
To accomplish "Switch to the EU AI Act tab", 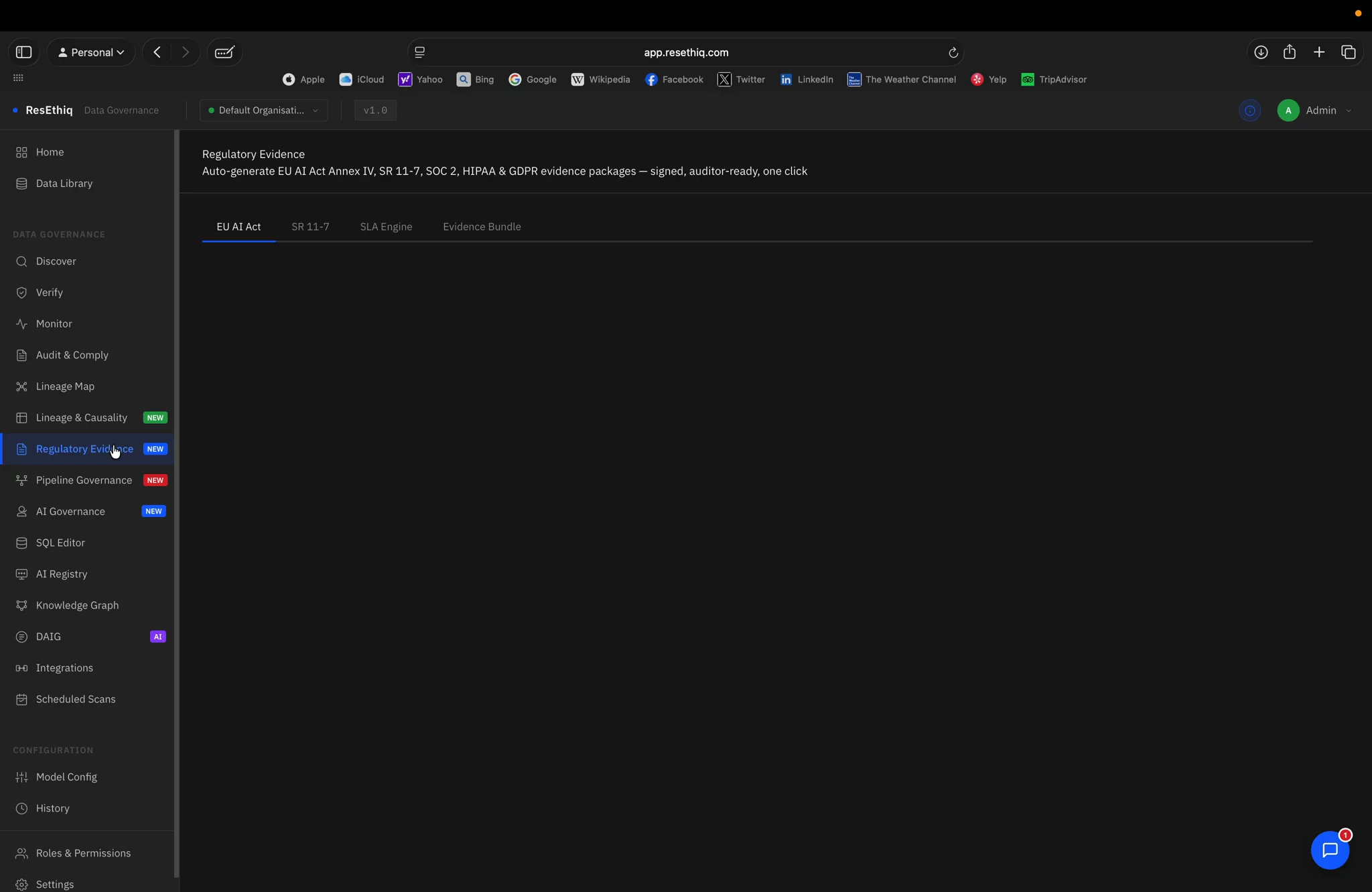I will point(238,226).
